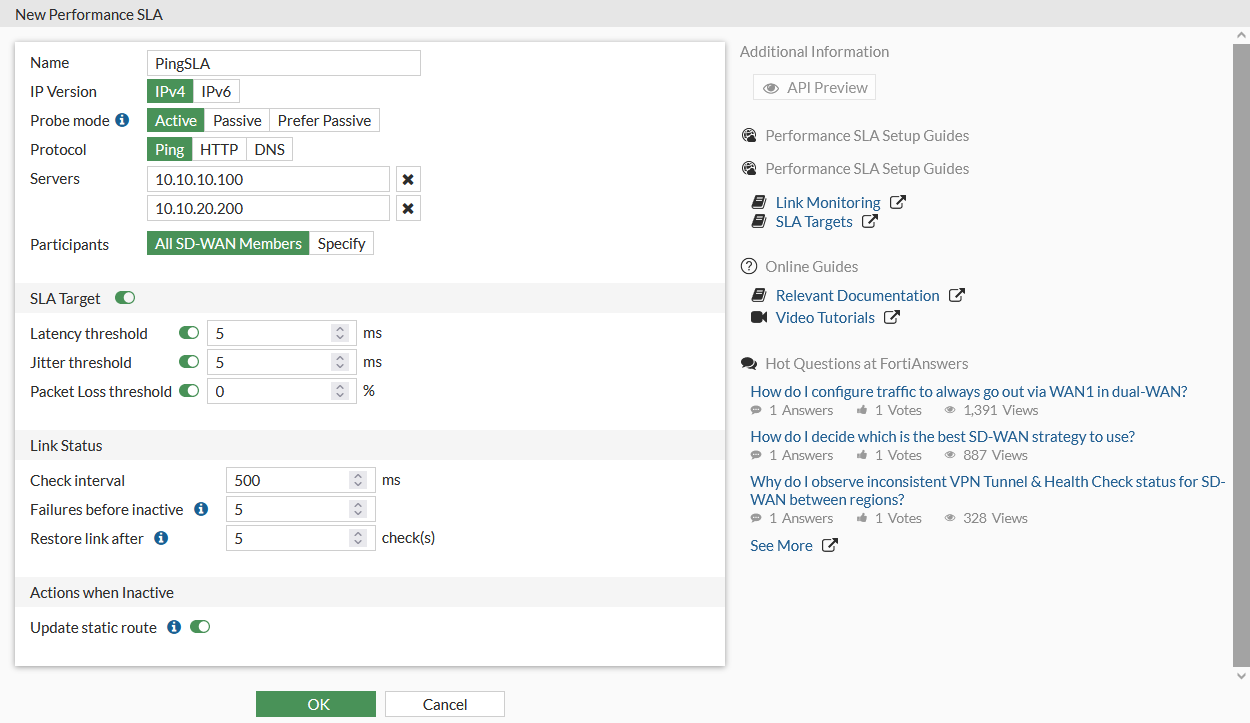Turn off the Packet Loss threshold toggle
Screen dimensions: 1250x723
tap(188, 391)
